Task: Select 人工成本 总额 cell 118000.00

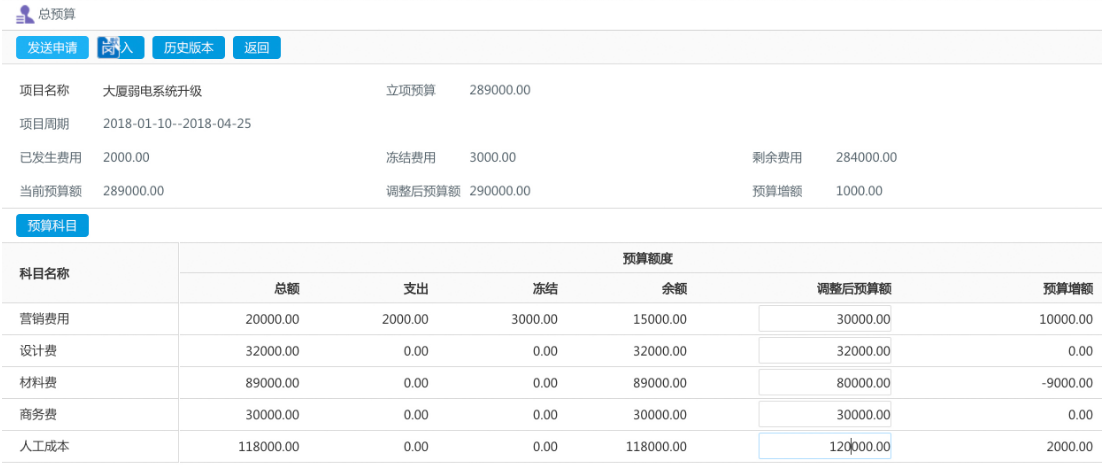Action: pos(269,447)
